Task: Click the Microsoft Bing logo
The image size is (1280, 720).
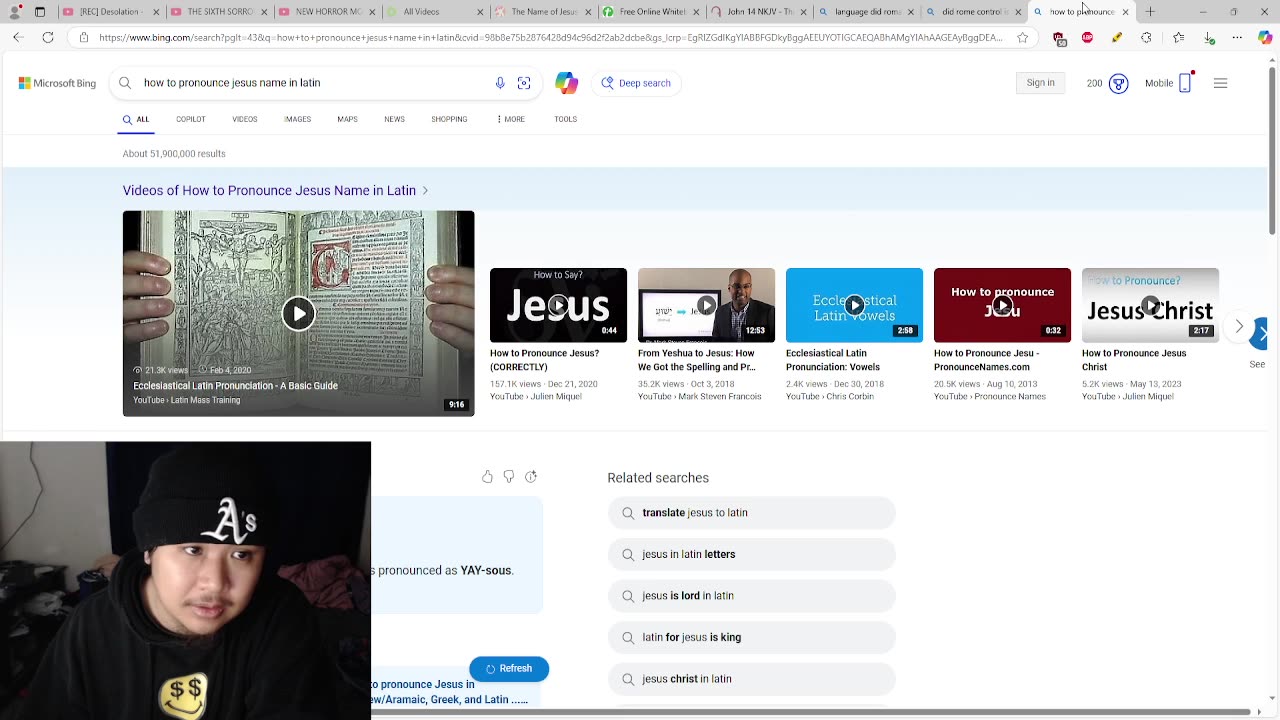Action: click(x=57, y=83)
